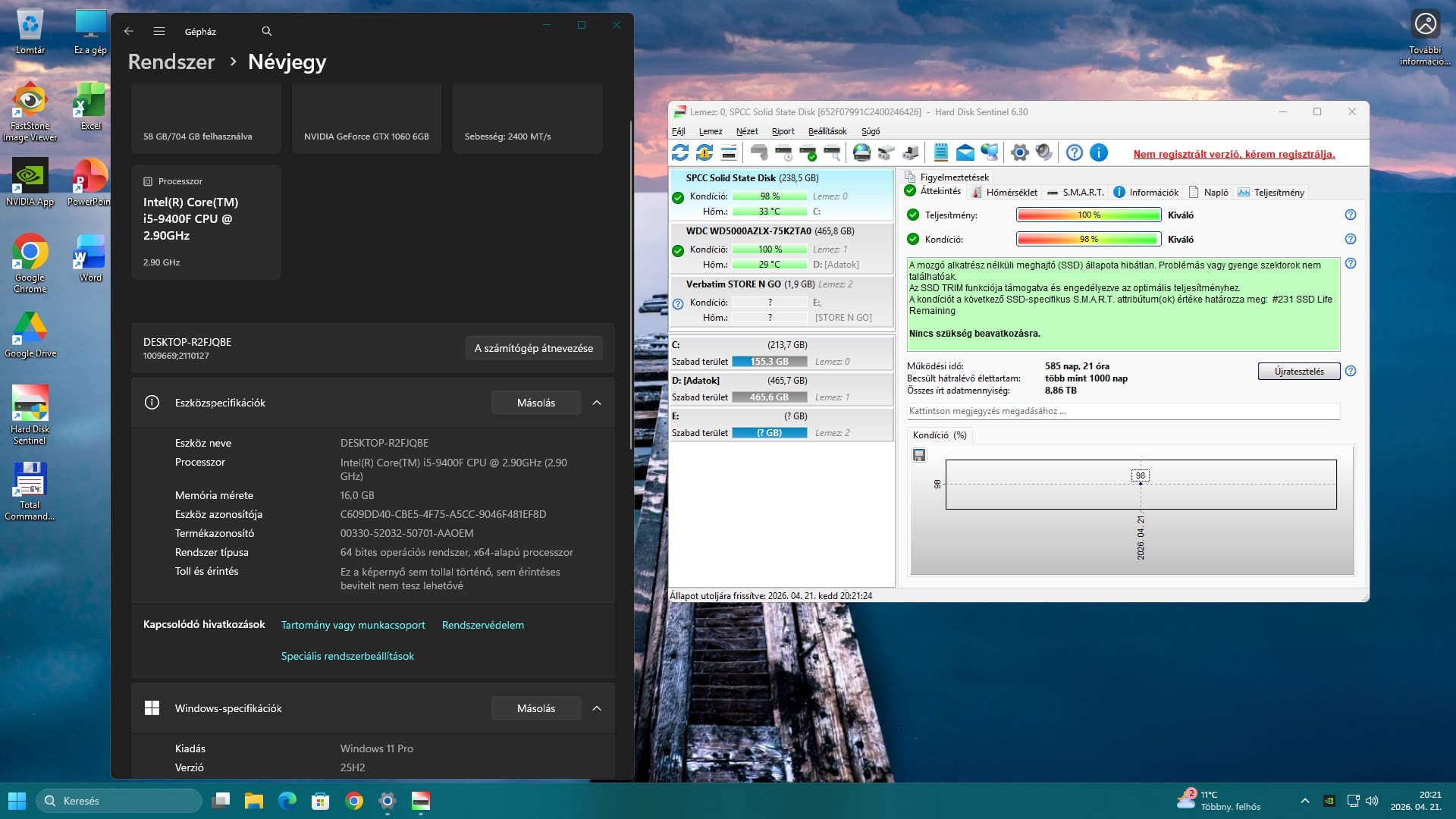Switch to the S.M.A.R.T. tab
This screenshot has height=819, width=1456.
(1075, 193)
